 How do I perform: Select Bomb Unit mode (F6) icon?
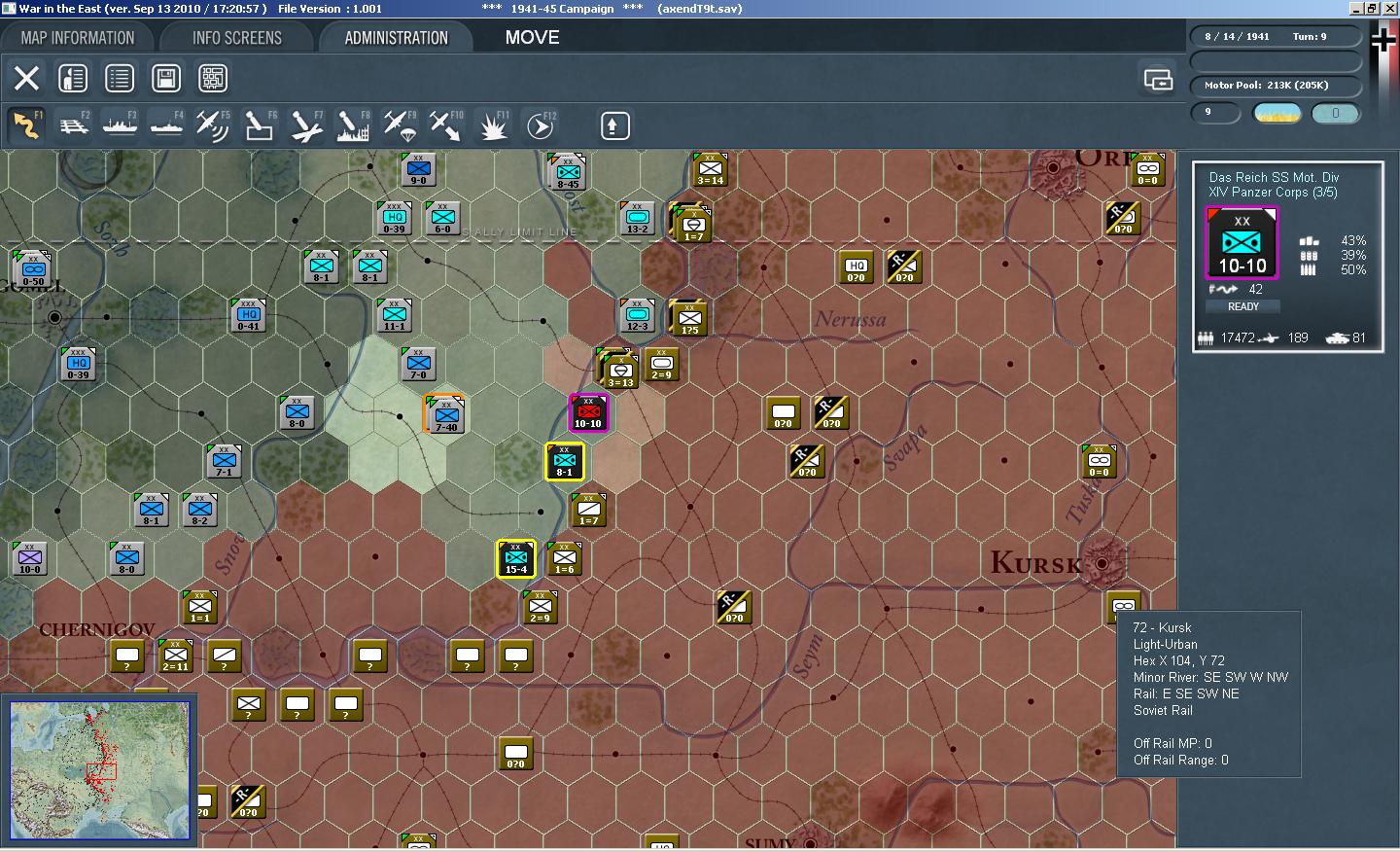[260, 125]
